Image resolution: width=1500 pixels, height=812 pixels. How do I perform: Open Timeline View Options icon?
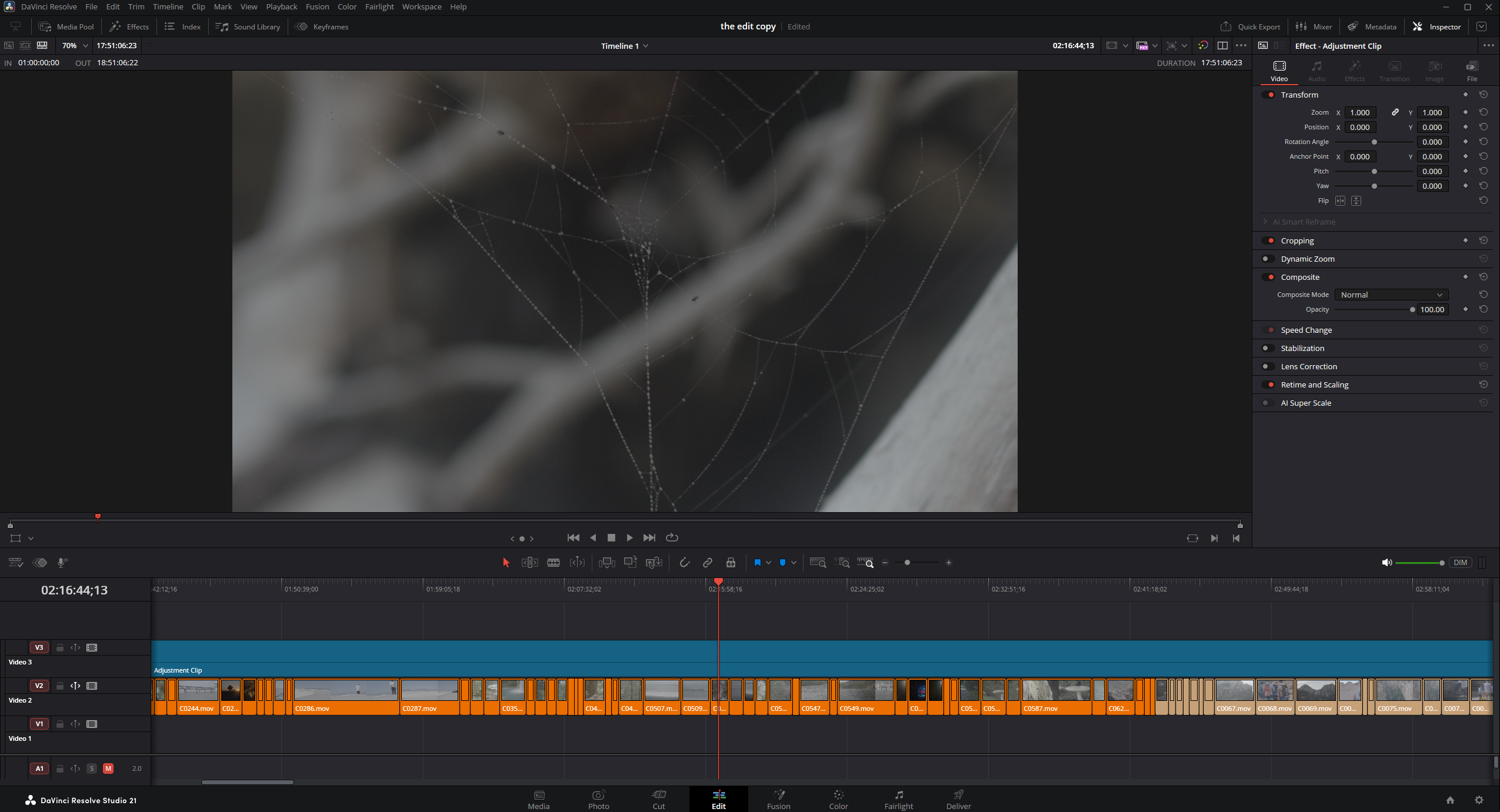click(x=16, y=563)
